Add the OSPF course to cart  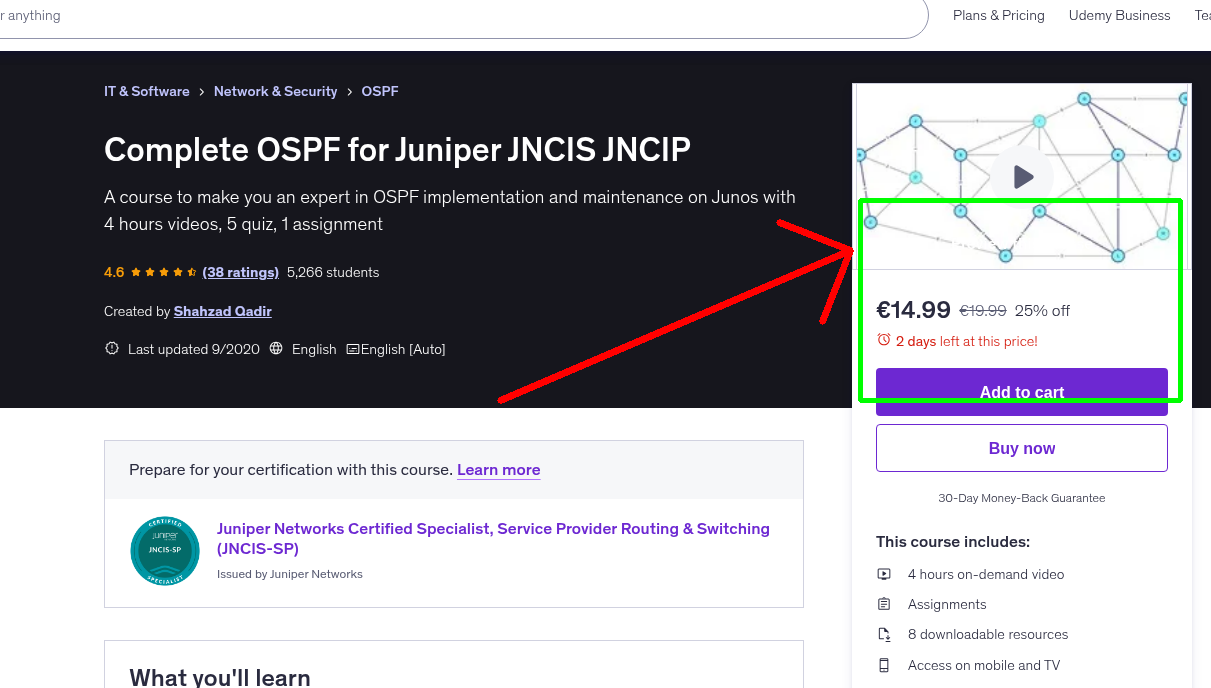click(1021, 392)
